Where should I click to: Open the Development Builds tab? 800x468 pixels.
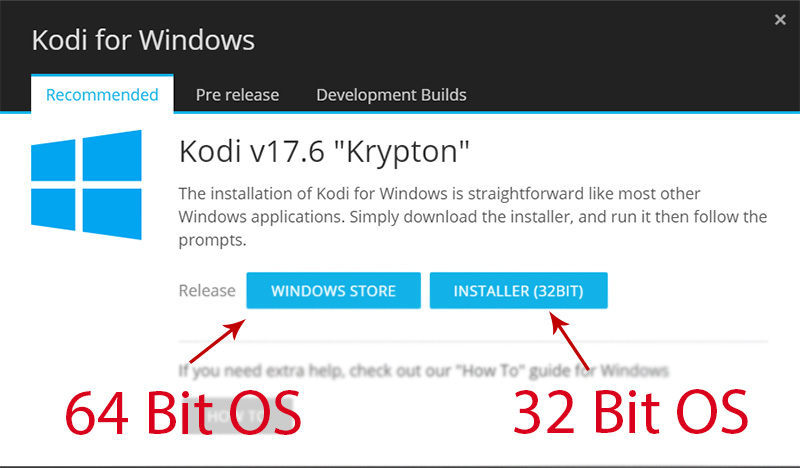tap(391, 94)
